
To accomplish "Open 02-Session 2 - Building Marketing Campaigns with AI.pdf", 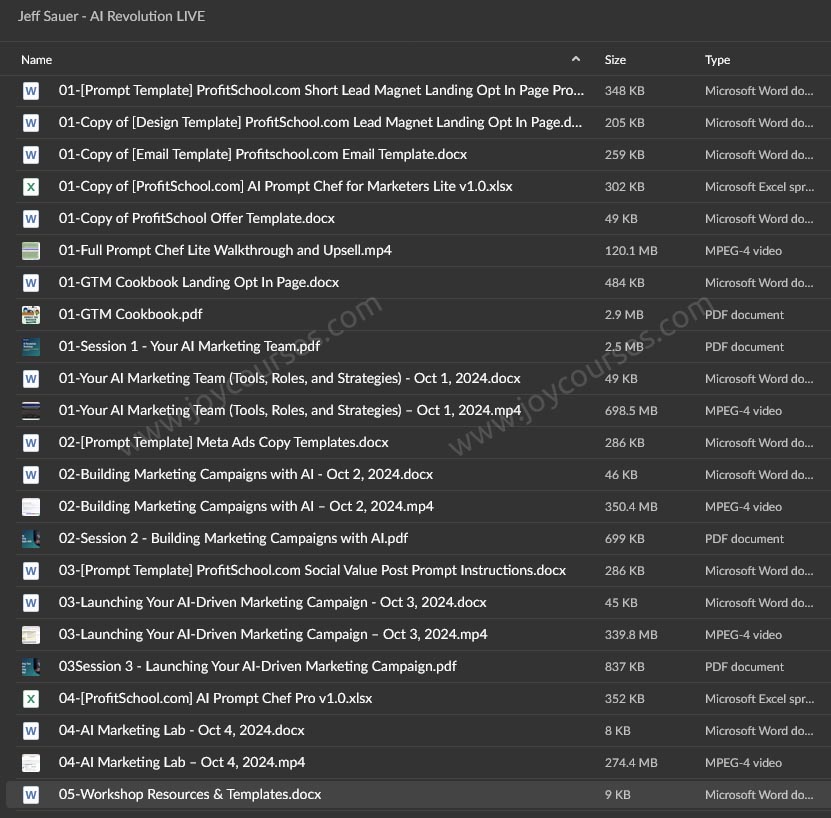I will (x=233, y=538).
